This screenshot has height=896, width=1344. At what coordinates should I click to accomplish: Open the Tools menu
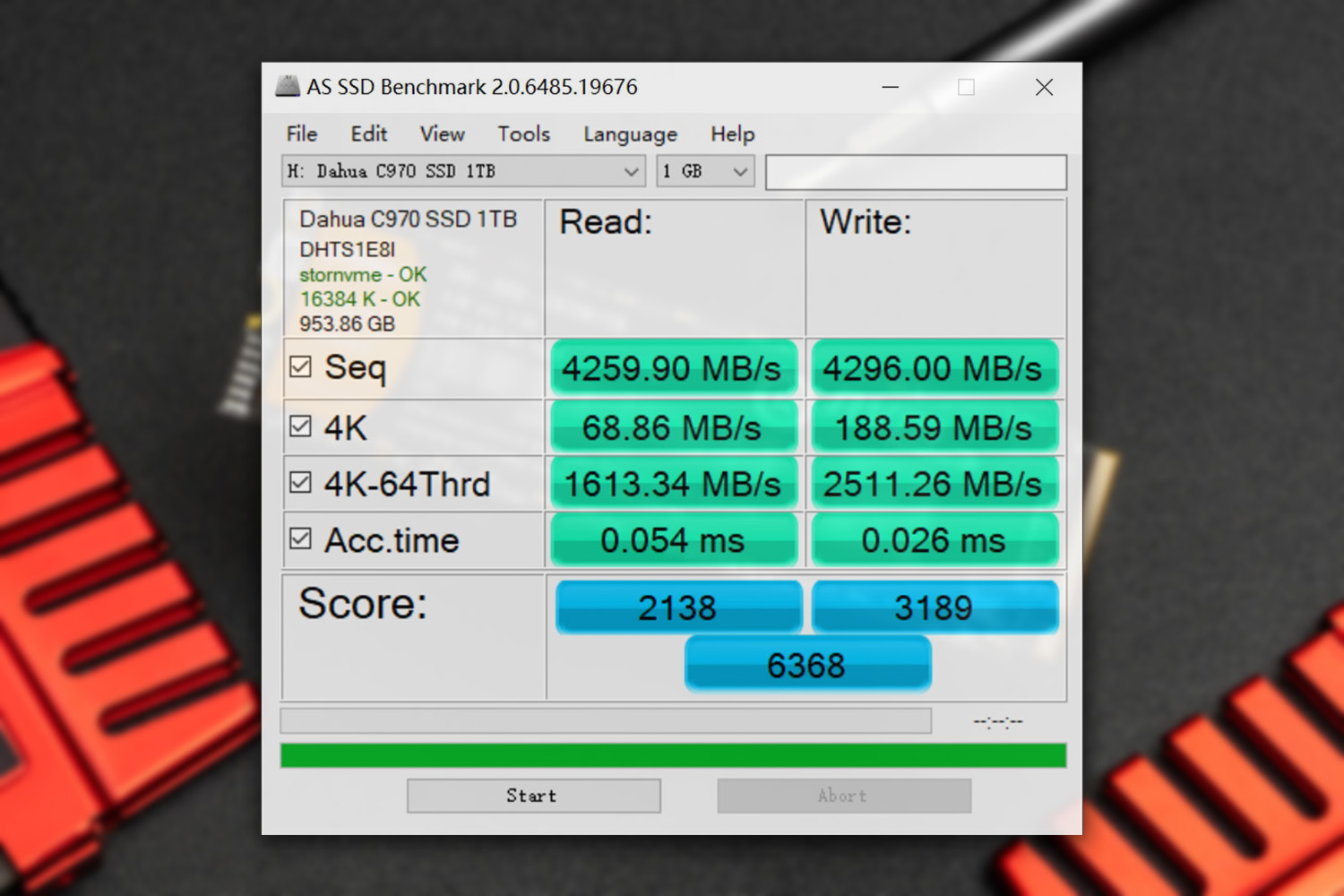pyautogui.click(x=523, y=134)
